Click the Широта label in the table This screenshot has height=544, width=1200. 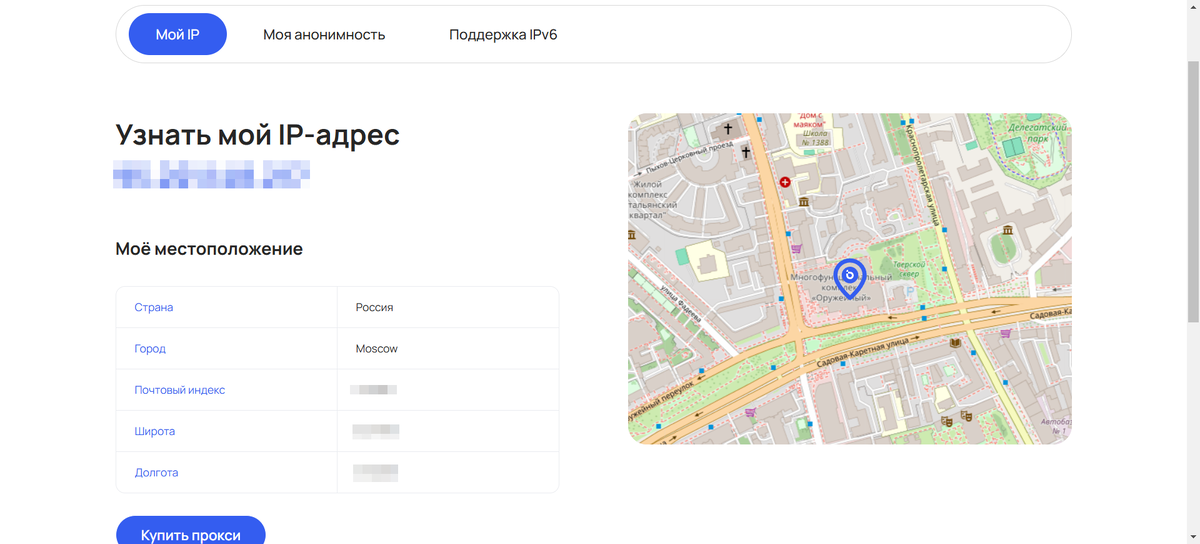(x=155, y=431)
